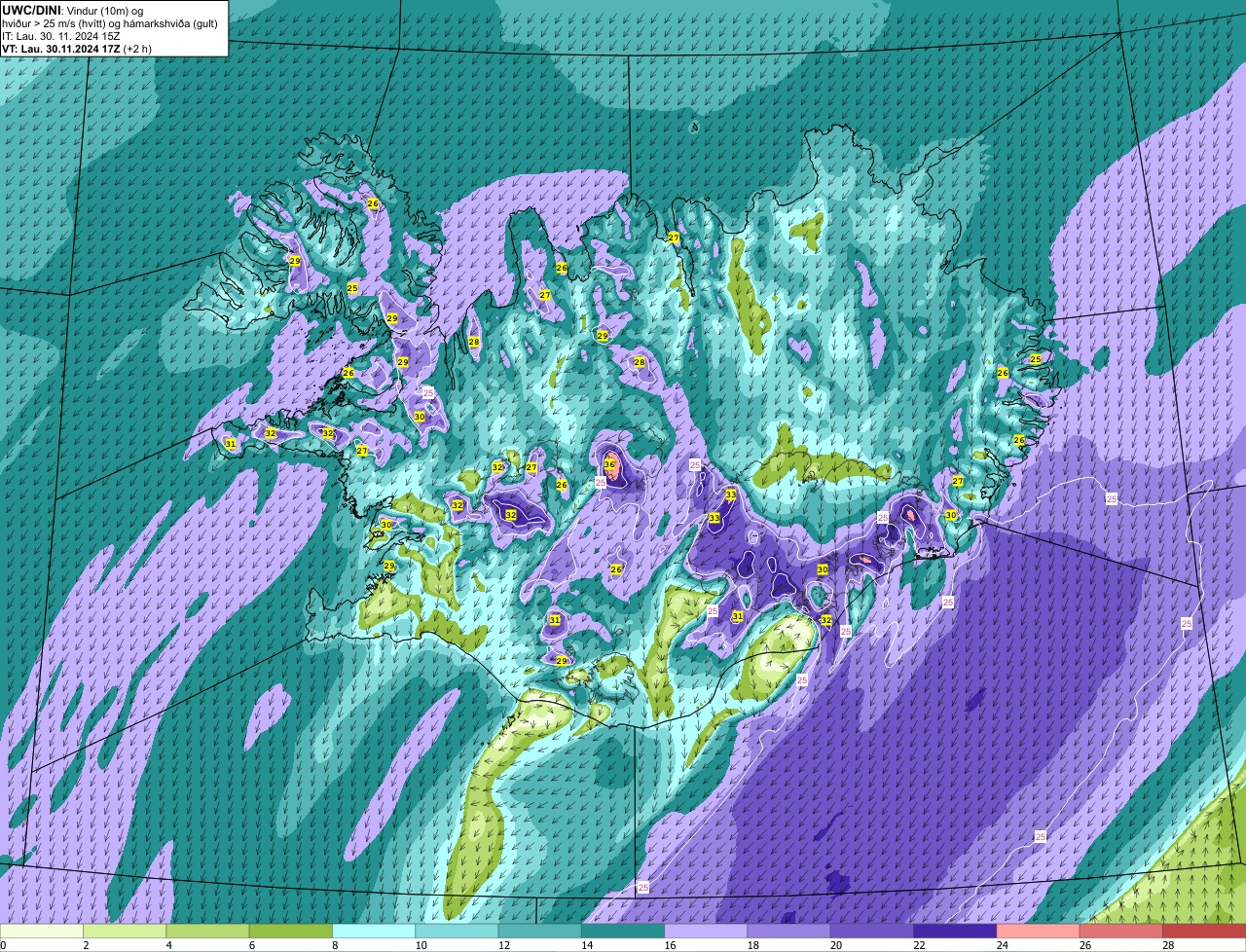Click the 8–10 m/s light cyan legend swatch
This screenshot has width=1246, height=952.
pos(374,931)
